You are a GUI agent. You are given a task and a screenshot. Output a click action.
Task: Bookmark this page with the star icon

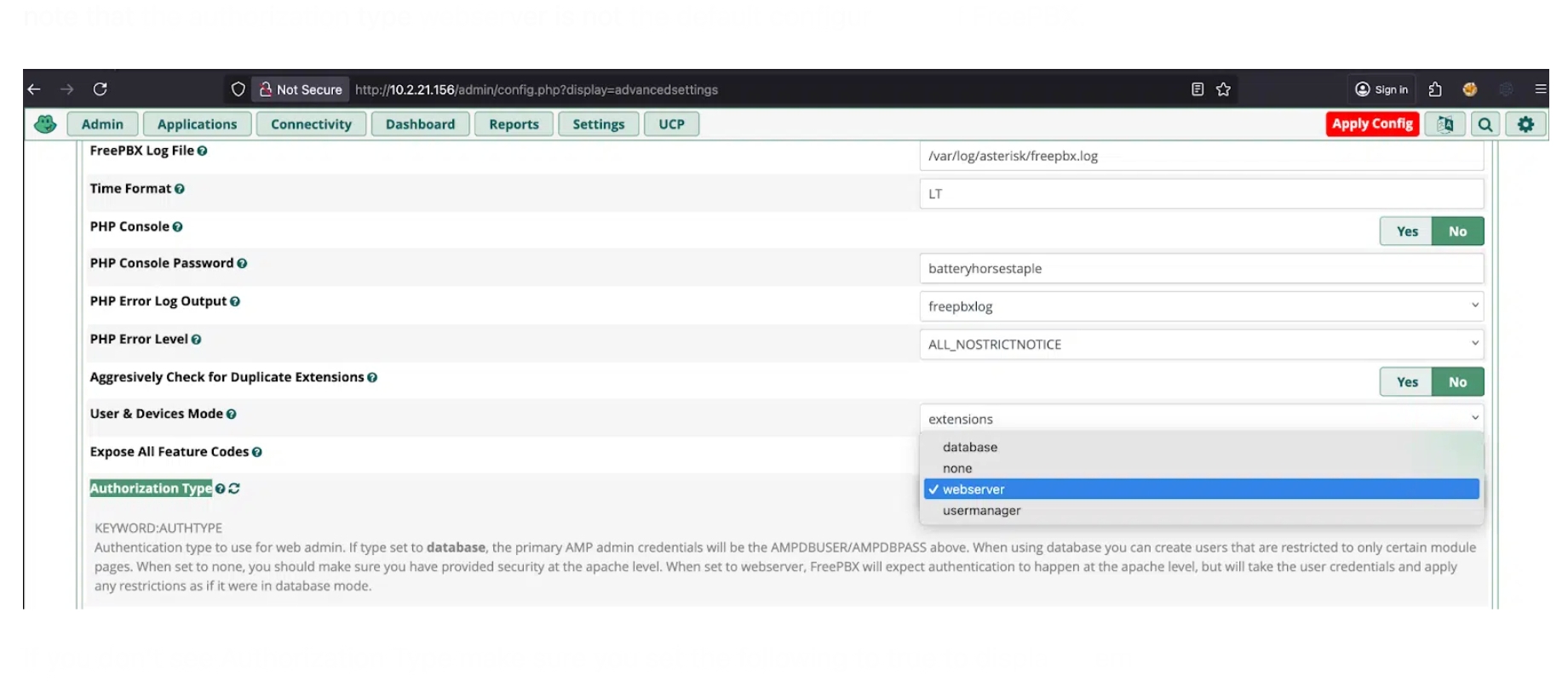1223,89
